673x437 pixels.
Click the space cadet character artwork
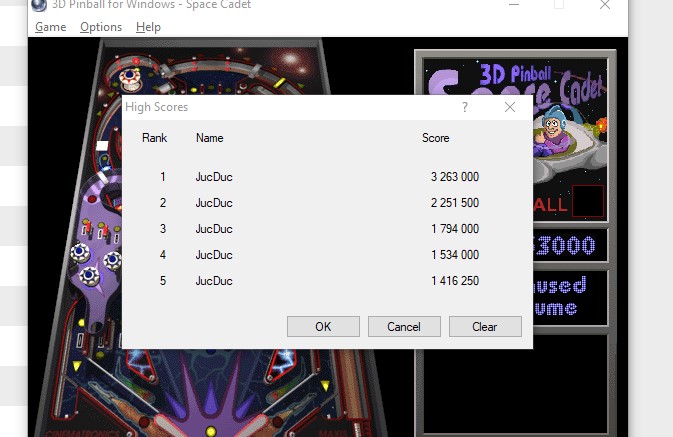pos(554,131)
